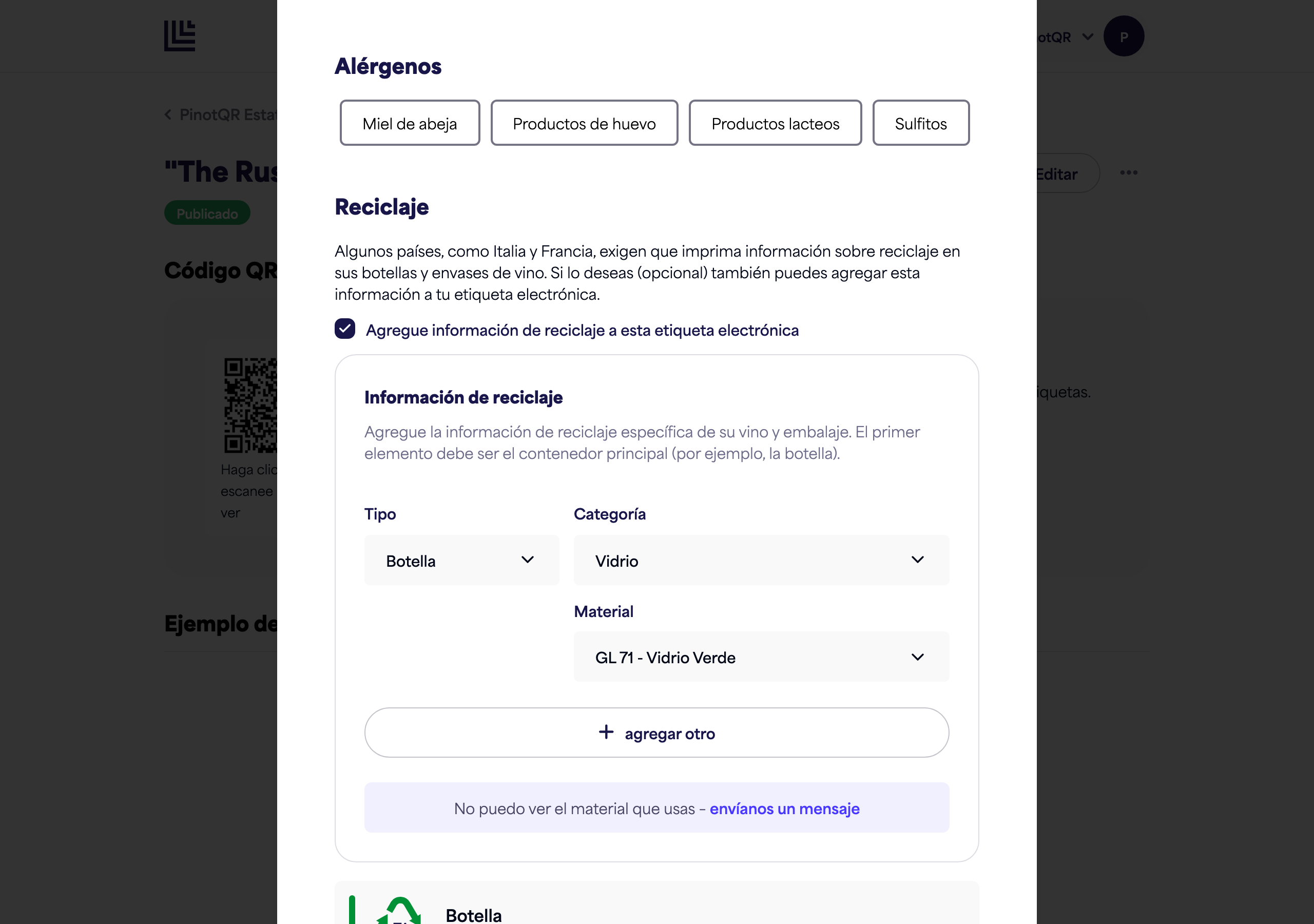Click the agregar otro button
The image size is (1314, 924).
(657, 733)
